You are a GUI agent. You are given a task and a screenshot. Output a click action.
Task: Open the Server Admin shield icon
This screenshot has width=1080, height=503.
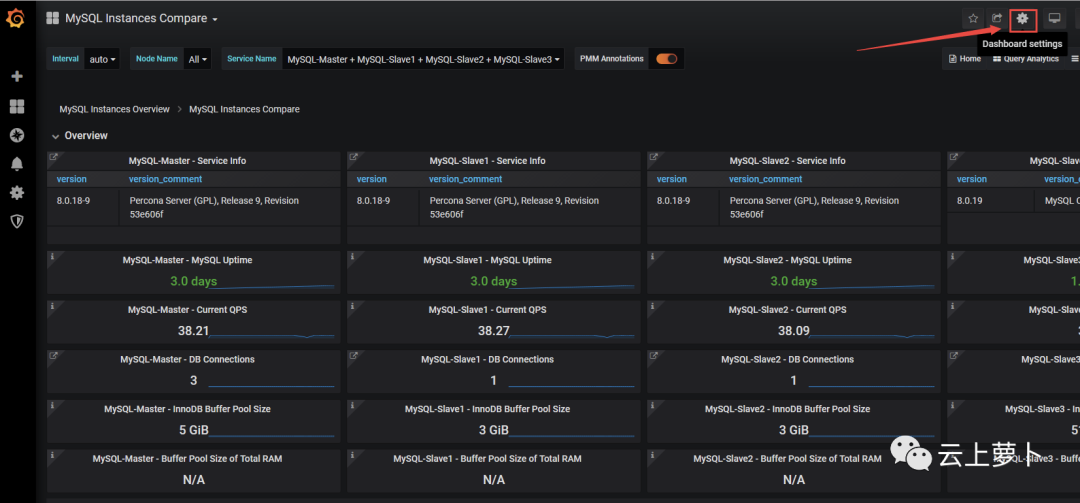point(17,221)
